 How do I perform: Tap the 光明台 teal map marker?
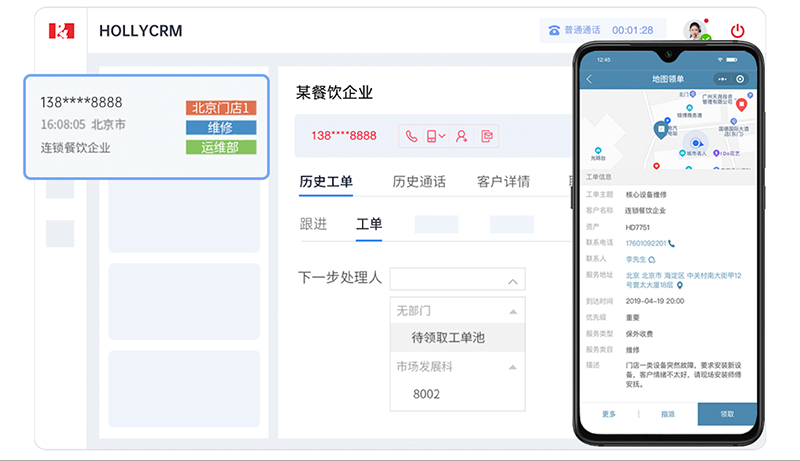point(598,150)
